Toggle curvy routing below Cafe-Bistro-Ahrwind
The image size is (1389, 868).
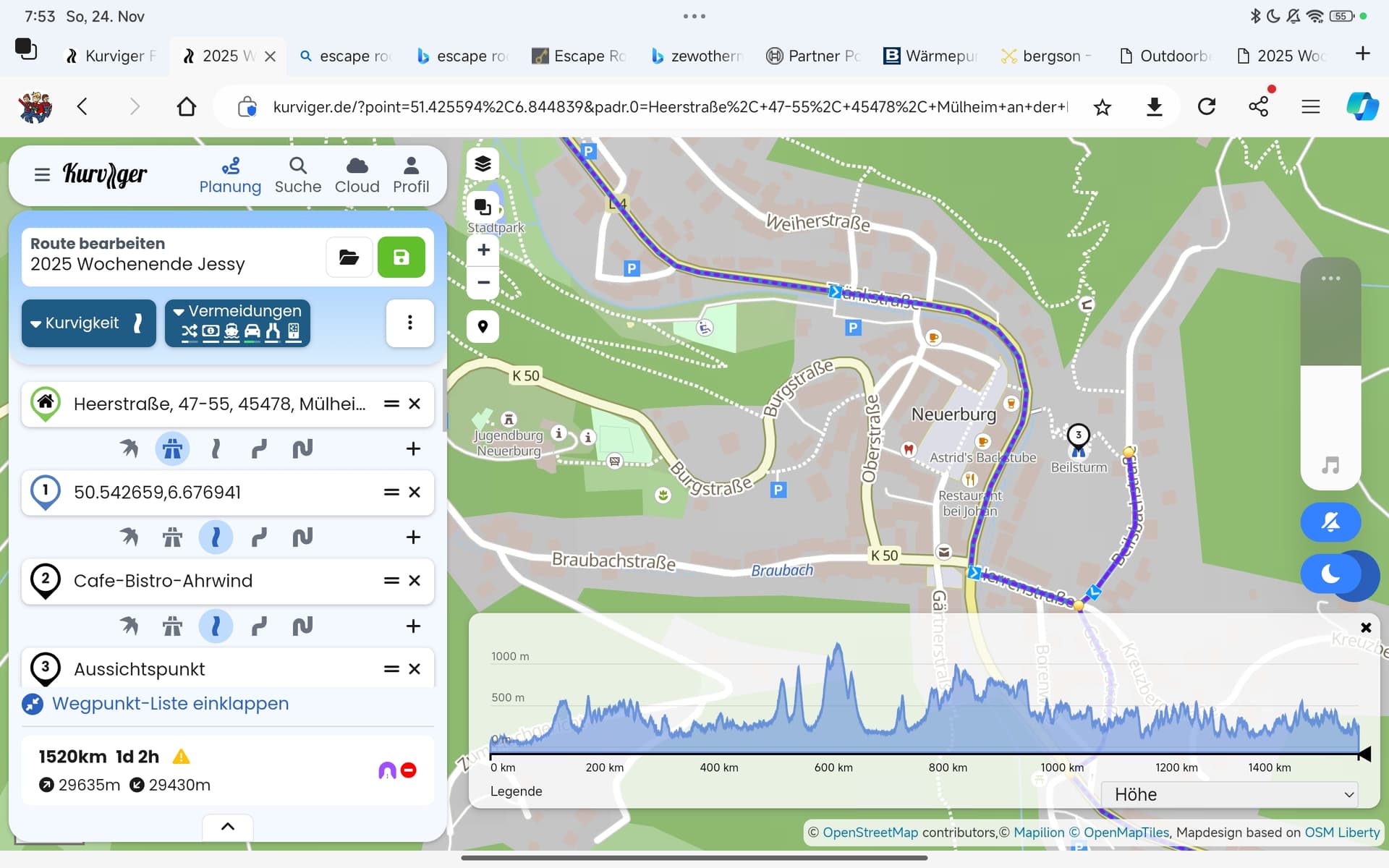coord(216,626)
